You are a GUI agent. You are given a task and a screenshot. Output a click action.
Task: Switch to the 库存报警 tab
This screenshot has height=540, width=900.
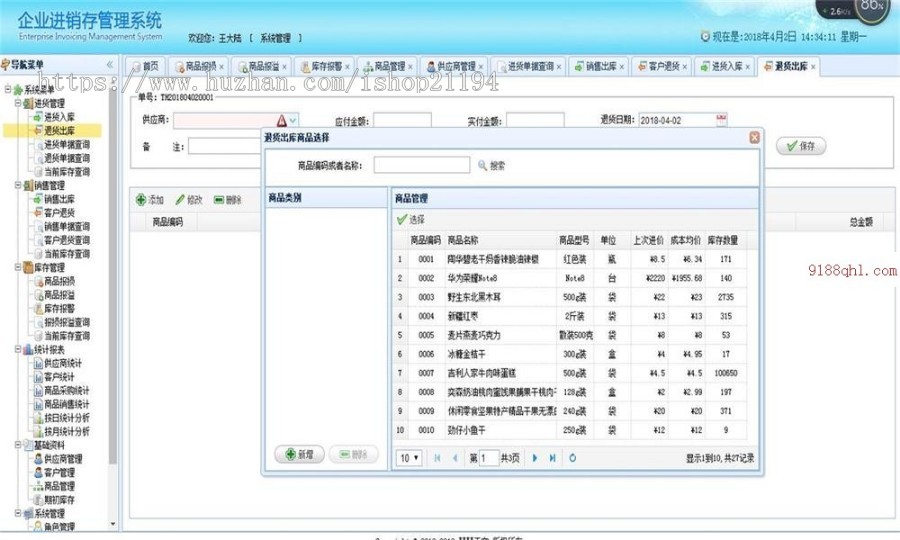tap(325, 67)
